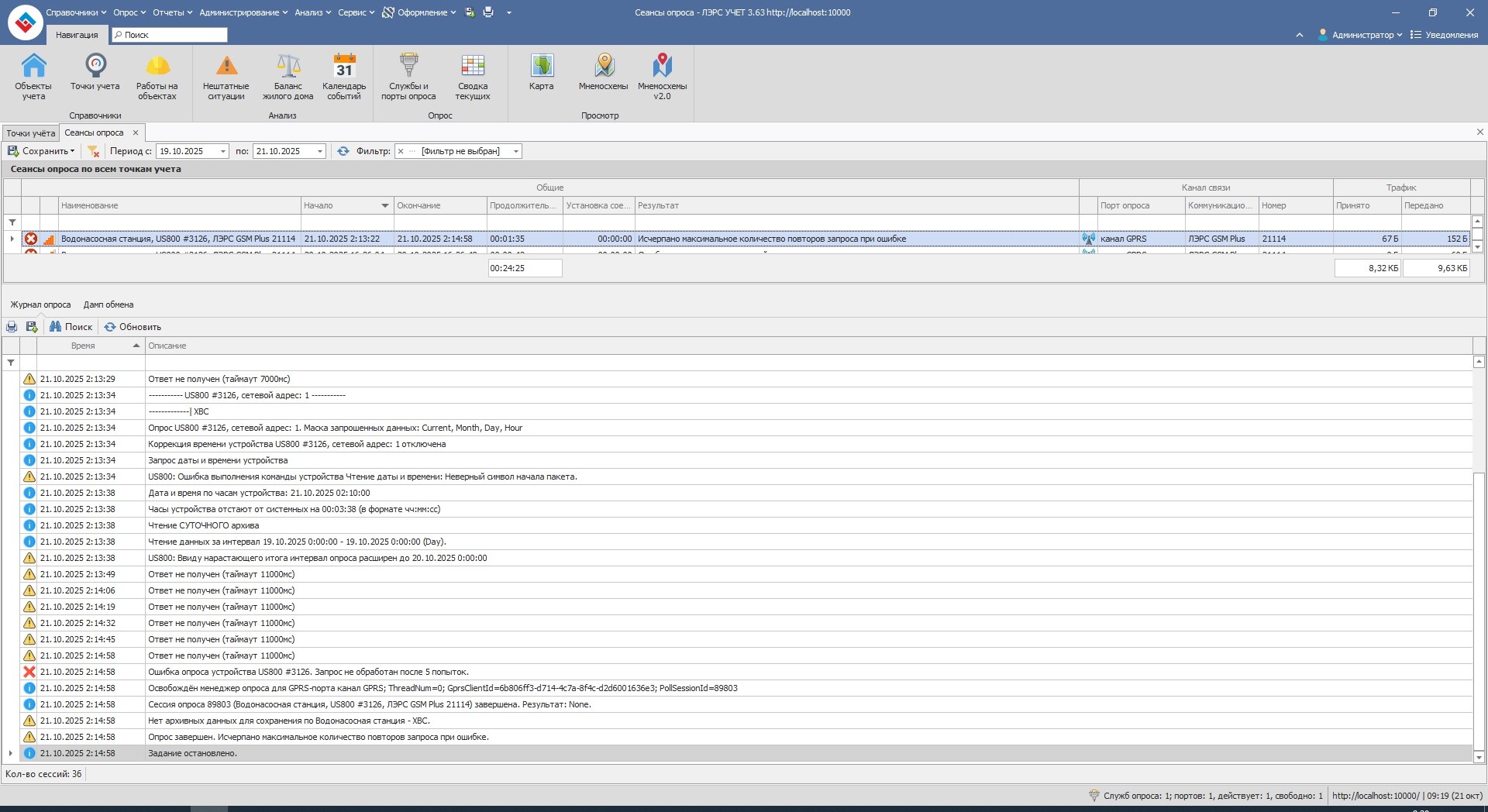Open Объекты учета from the ribbon
1488x812 pixels.
click(x=33, y=75)
